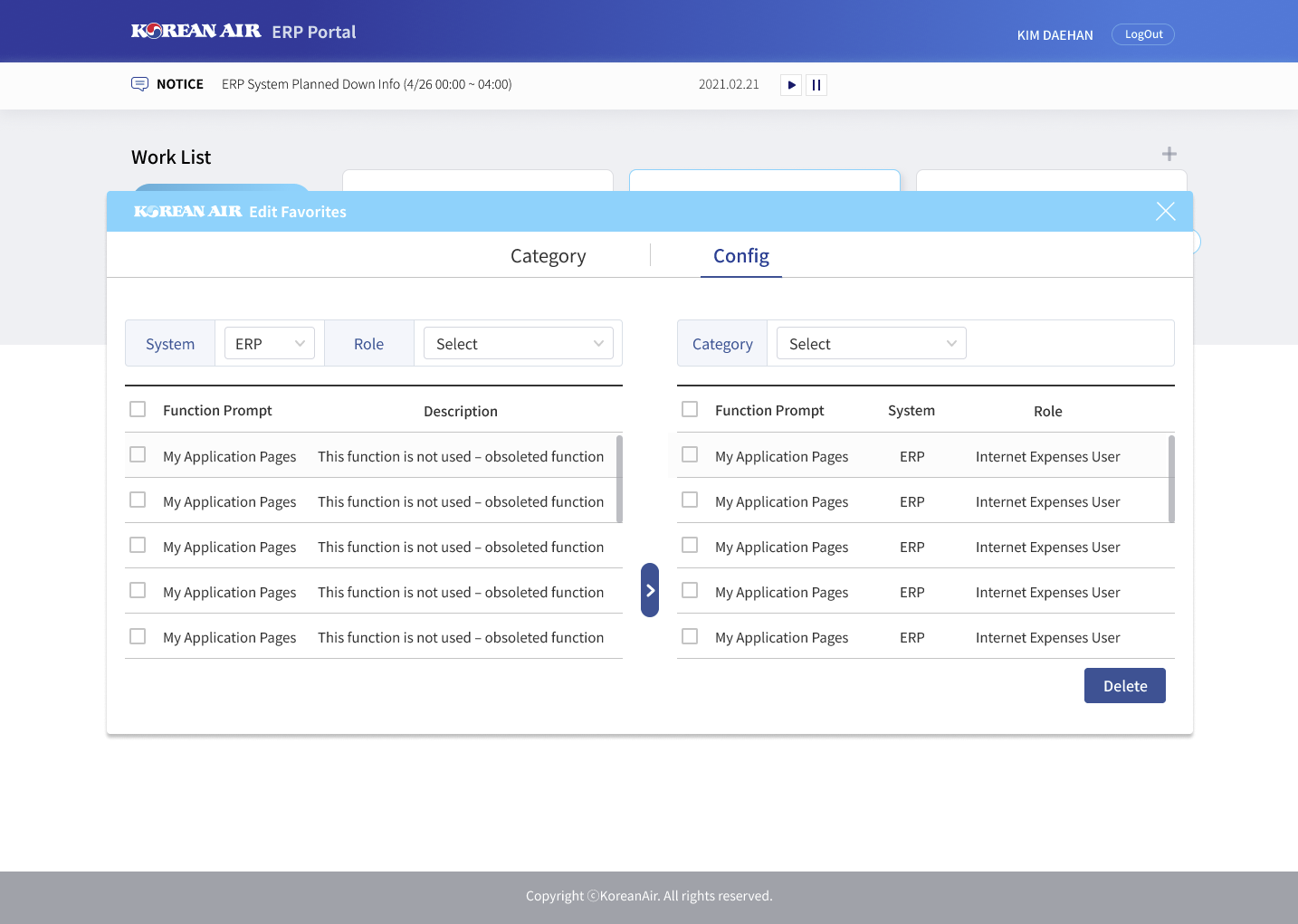Expand the Role select dropdown
The image size is (1298, 924).
[518, 344]
